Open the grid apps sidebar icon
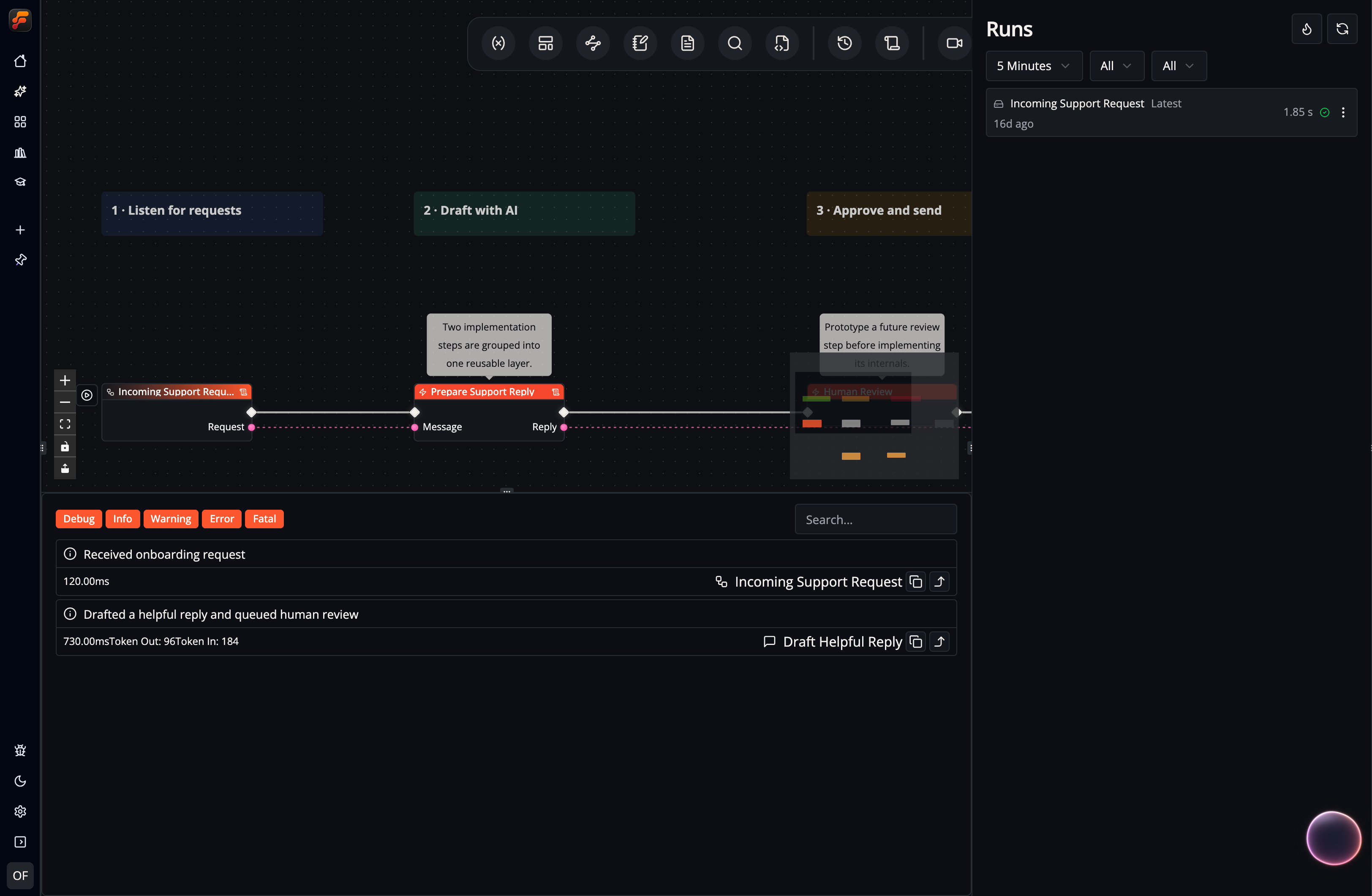 [x=20, y=122]
